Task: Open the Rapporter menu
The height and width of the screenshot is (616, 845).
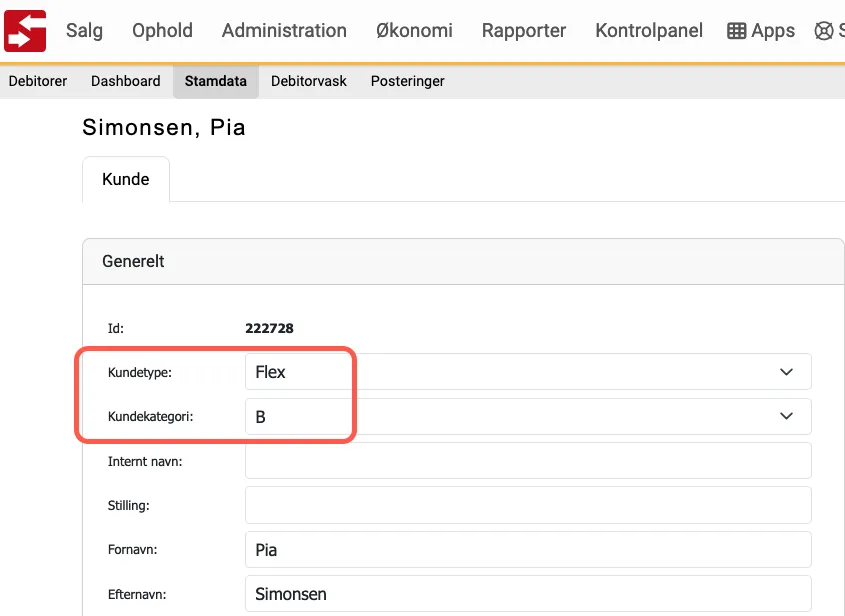Action: (x=523, y=31)
